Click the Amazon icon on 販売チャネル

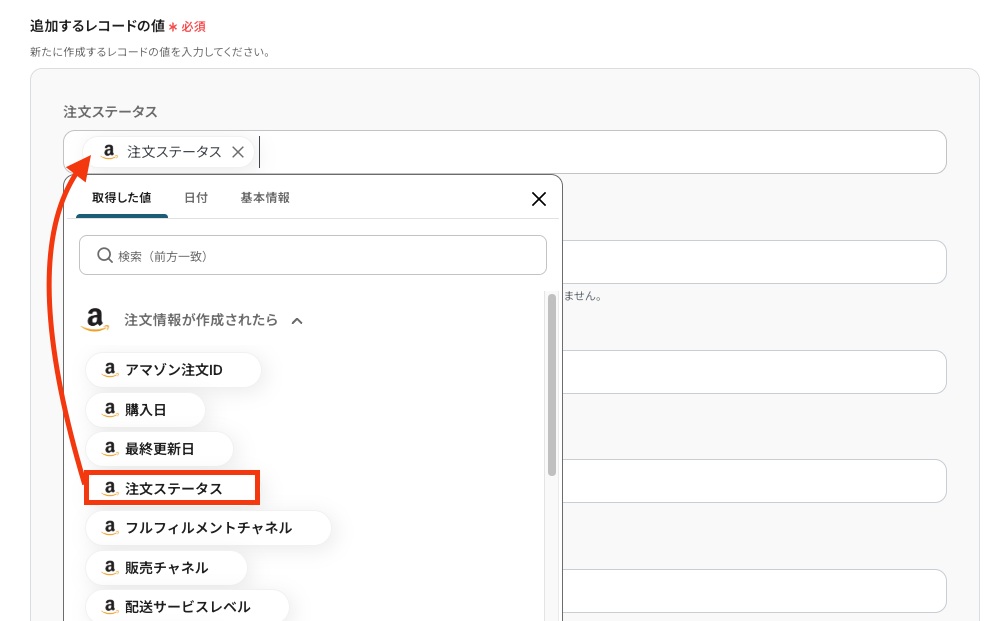110,568
